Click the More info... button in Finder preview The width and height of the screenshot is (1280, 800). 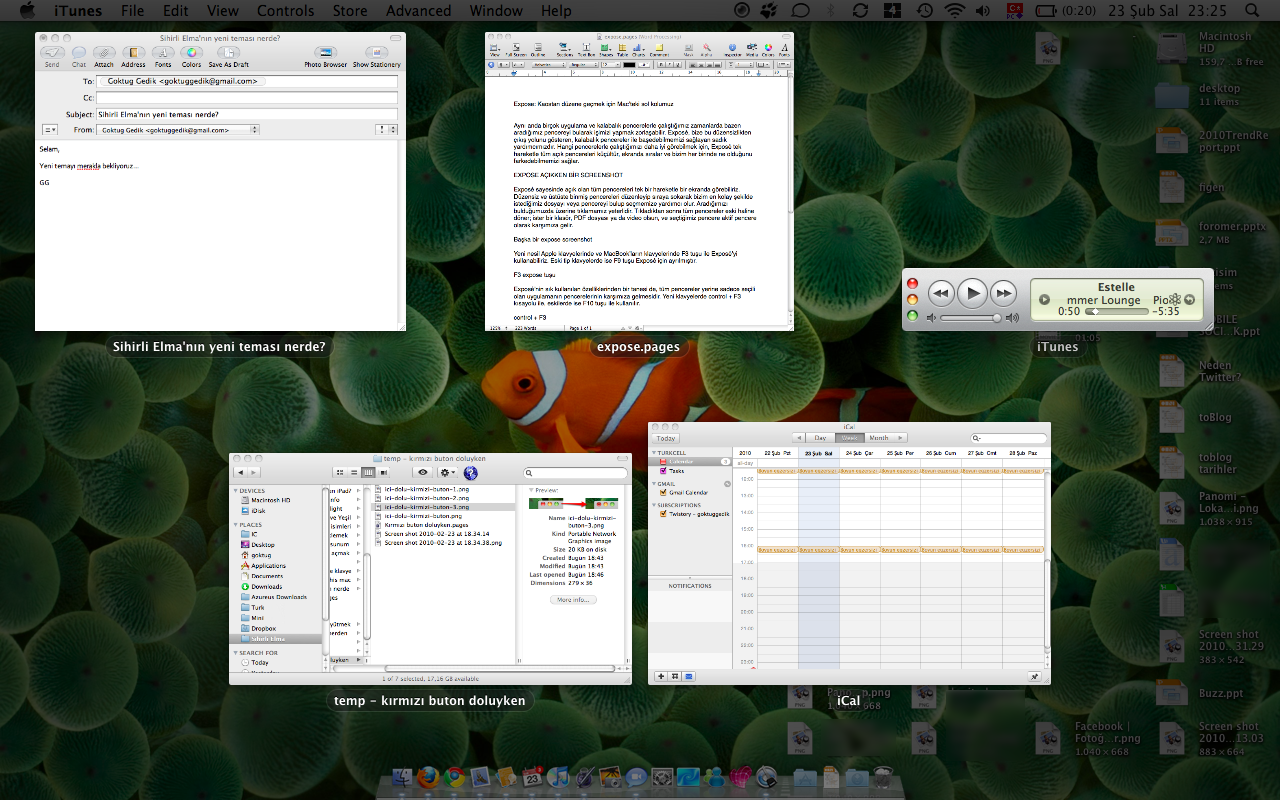(574, 600)
